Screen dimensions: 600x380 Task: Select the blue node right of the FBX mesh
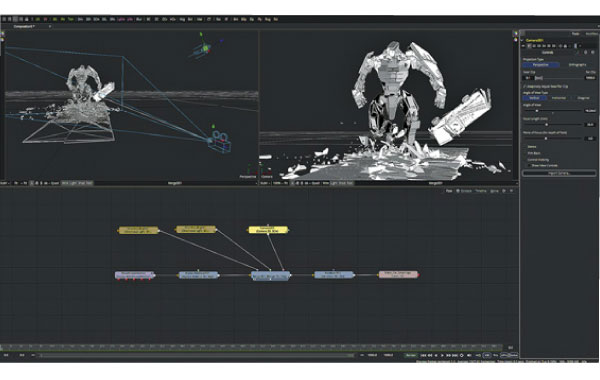[199, 275]
